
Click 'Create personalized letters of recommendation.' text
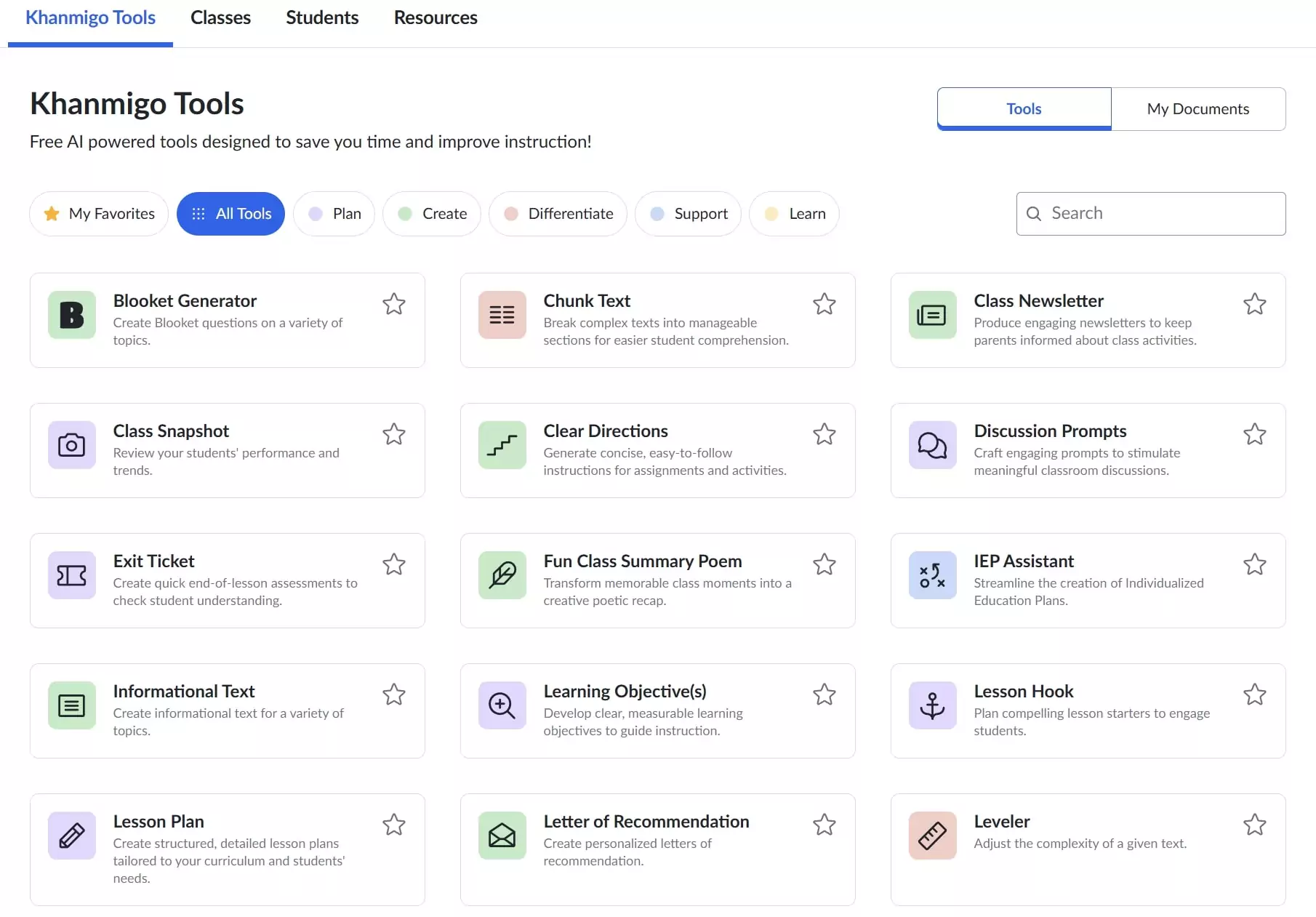pyautogui.click(x=627, y=852)
